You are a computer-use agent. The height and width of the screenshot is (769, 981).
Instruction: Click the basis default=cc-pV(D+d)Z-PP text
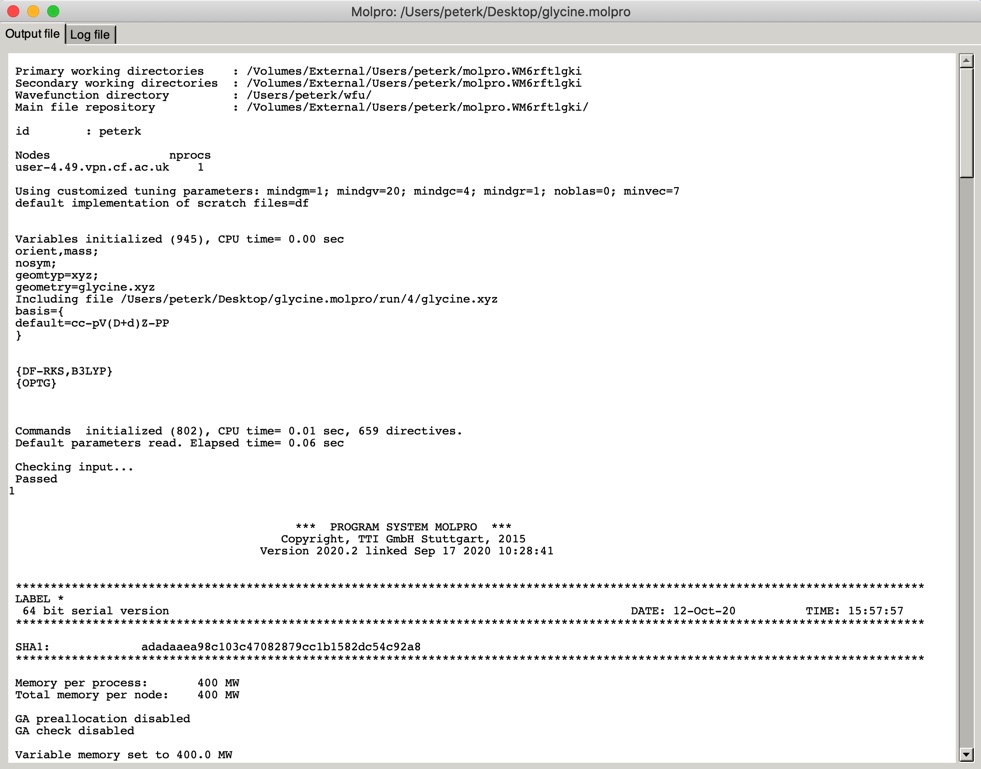(x=90, y=322)
